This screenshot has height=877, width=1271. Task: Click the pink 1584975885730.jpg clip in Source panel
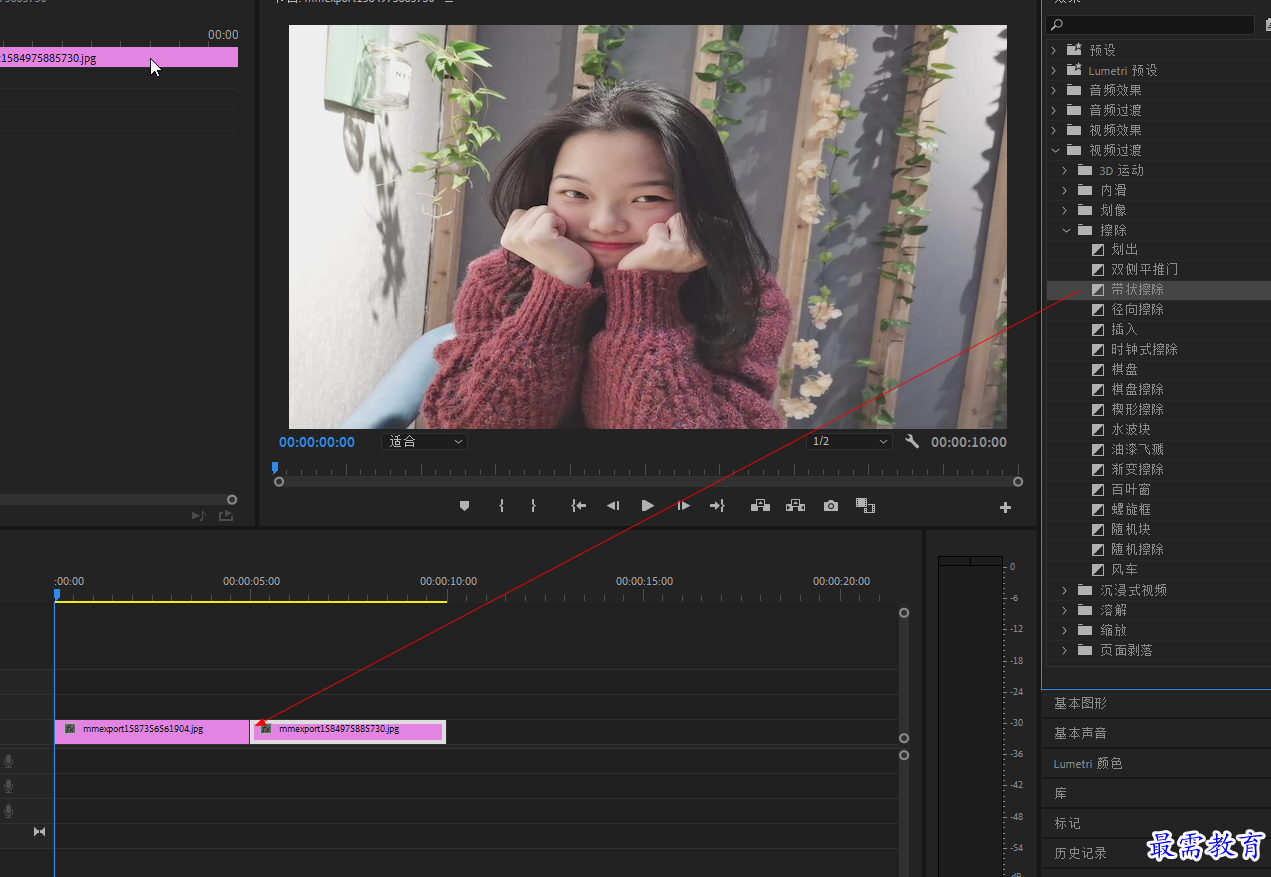click(x=119, y=58)
